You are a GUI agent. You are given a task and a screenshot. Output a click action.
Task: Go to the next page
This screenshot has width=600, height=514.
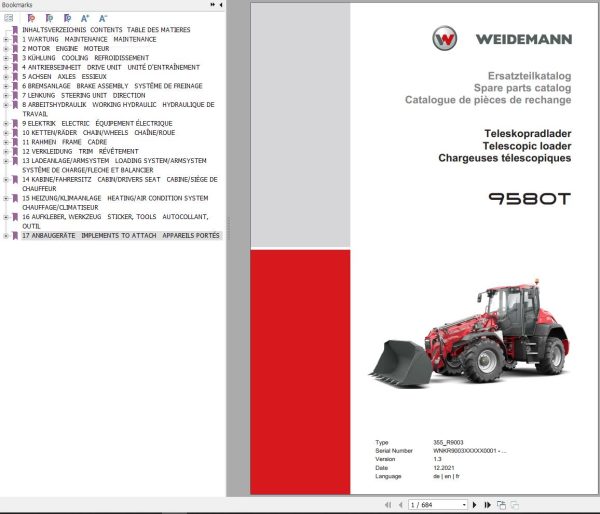tap(474, 505)
